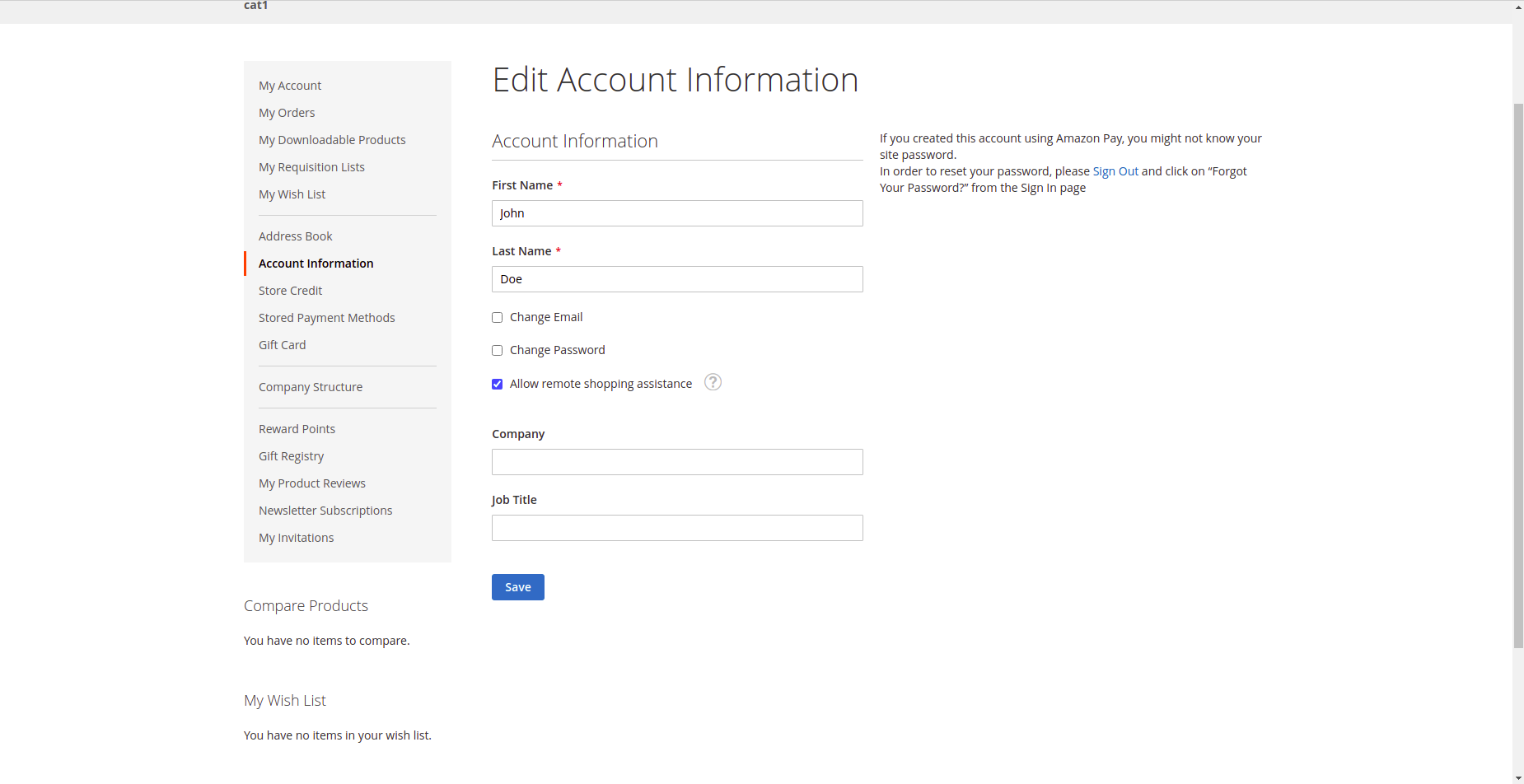The image size is (1524, 784).
Task: Click the vertical page scrollbar
Action: point(1518,376)
